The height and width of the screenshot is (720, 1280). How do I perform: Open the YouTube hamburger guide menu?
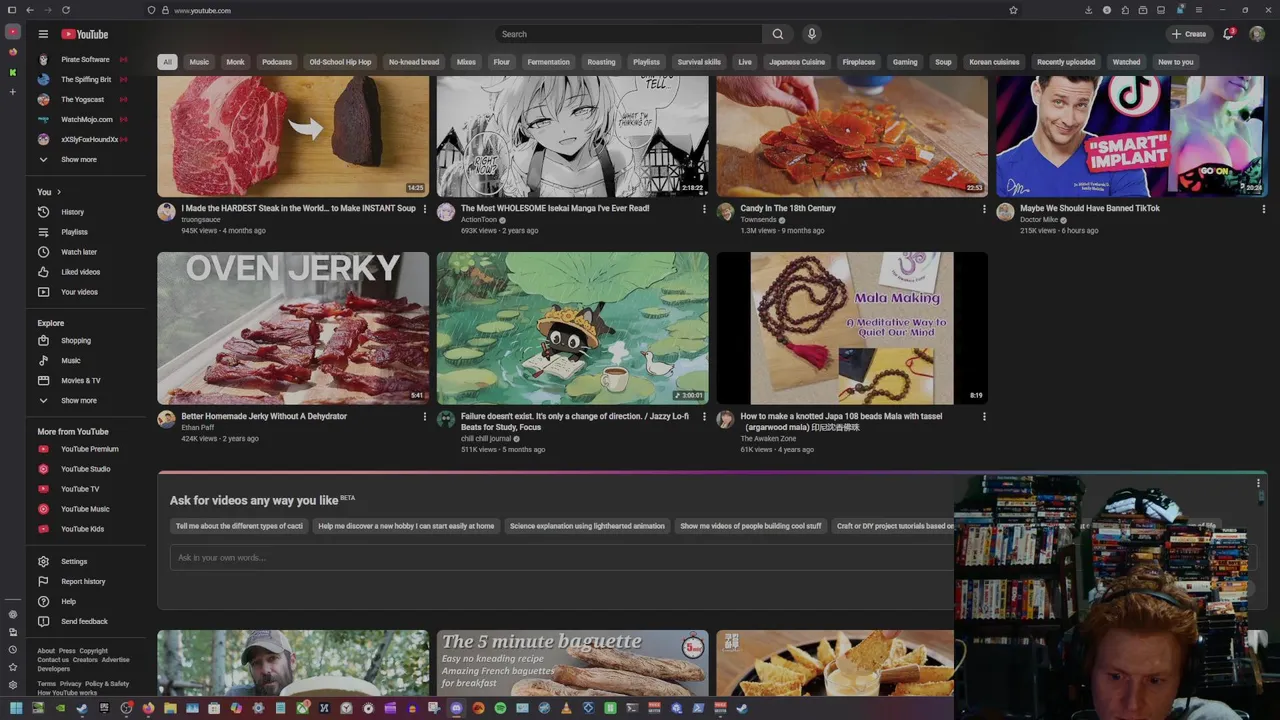point(43,34)
